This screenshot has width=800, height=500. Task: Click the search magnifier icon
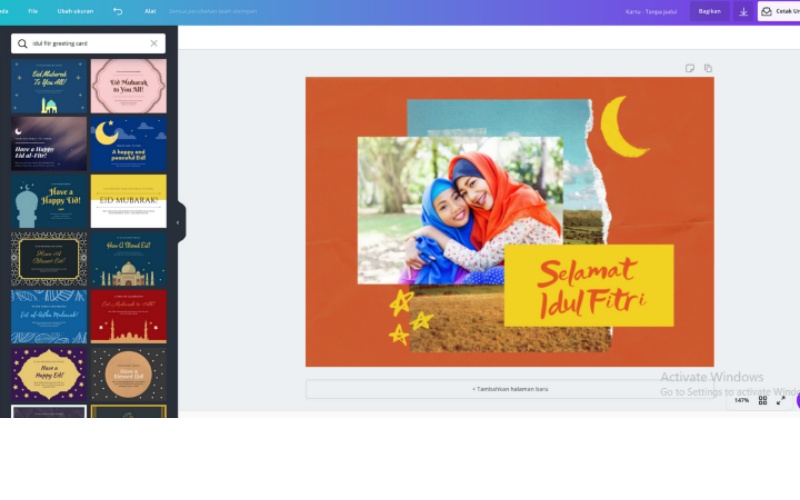point(22,43)
